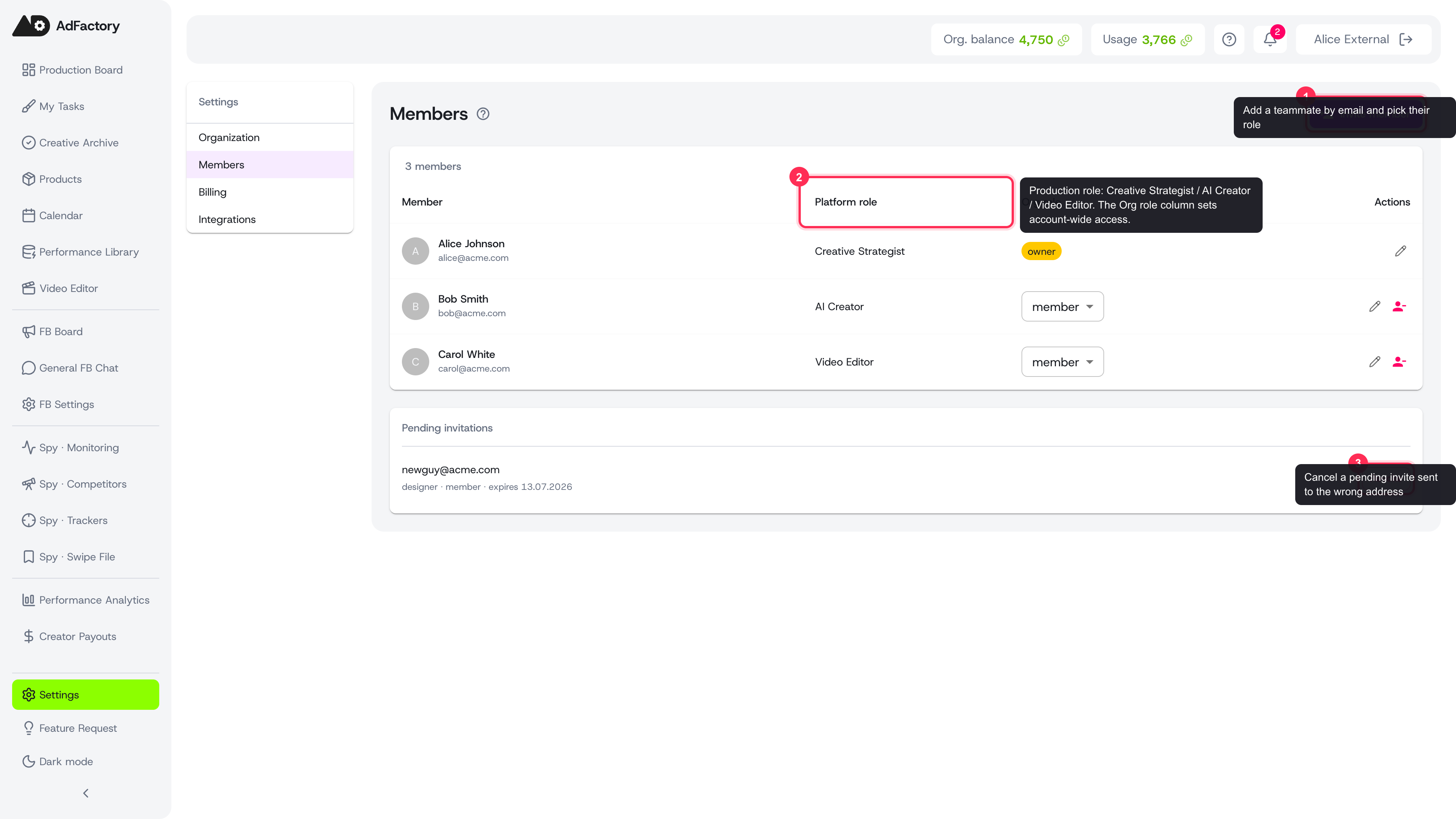Image resolution: width=1456 pixels, height=819 pixels.
Task: Click the General FB Chat bubble icon
Action: pos(28,368)
